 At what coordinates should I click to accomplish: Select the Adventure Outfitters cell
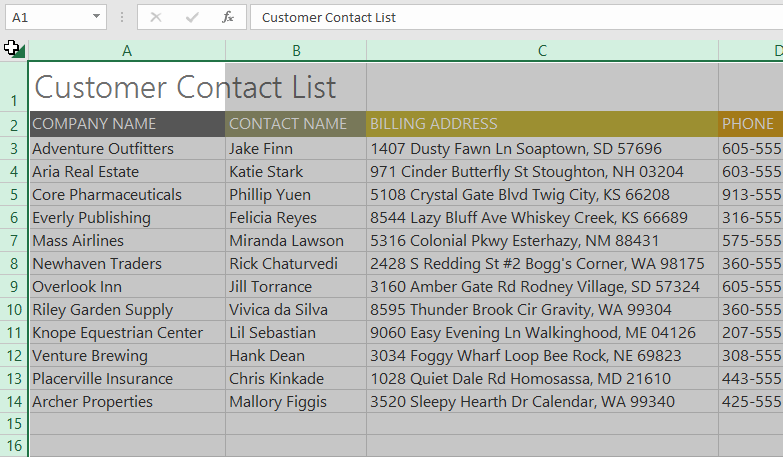(127, 149)
